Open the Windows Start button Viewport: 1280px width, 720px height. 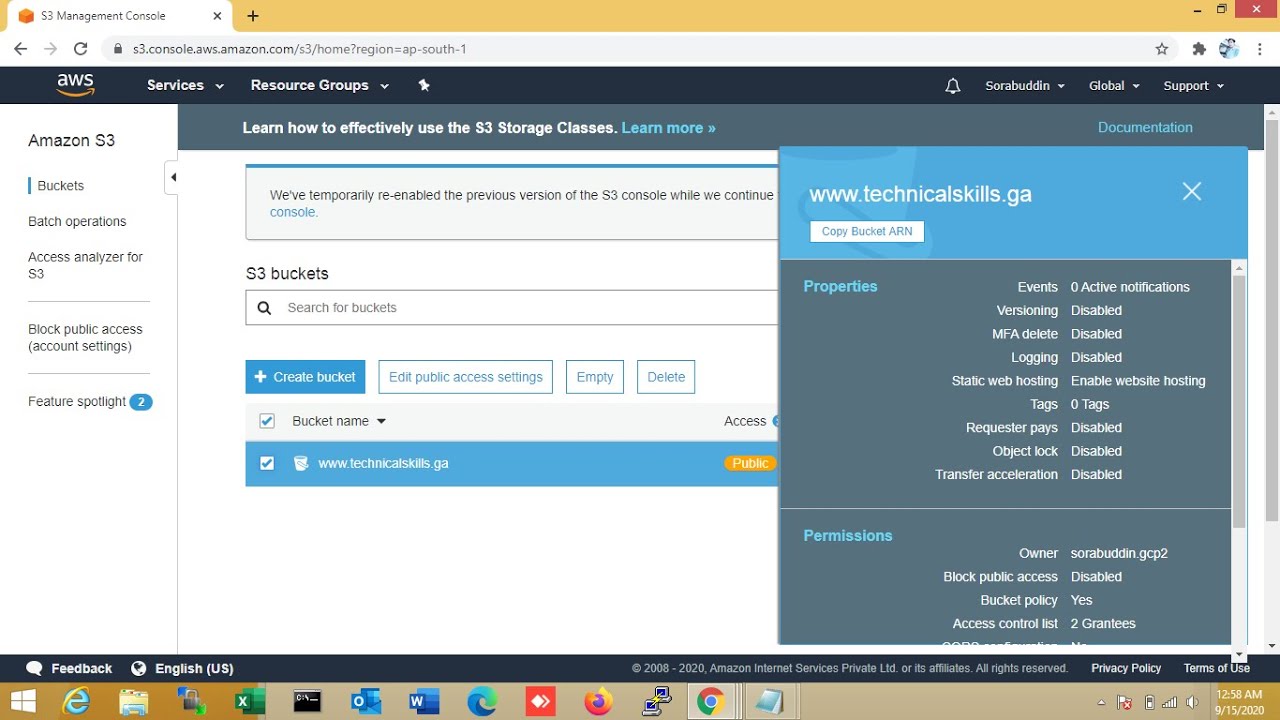(23, 702)
